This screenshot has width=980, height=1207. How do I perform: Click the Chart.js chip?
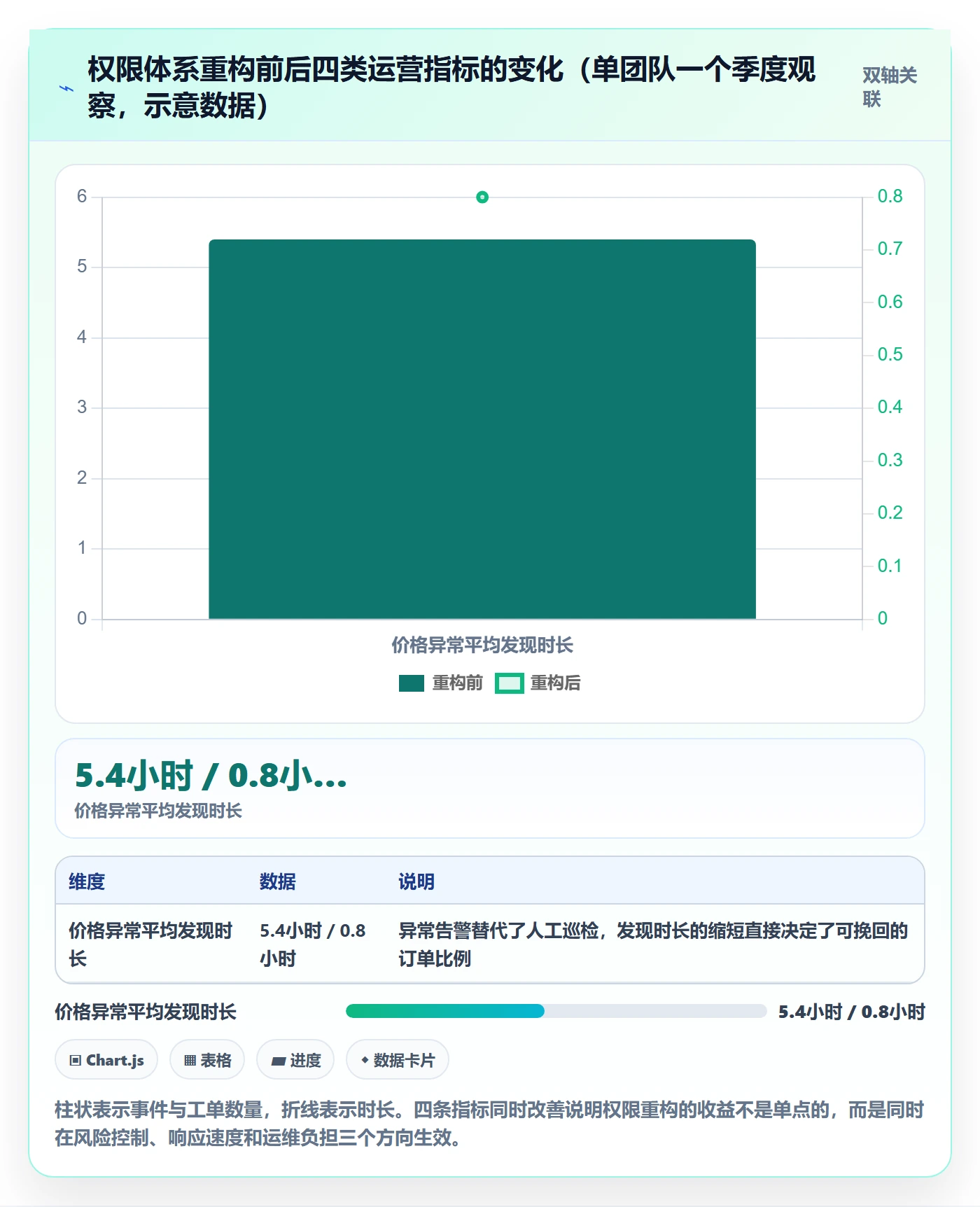106,1060
